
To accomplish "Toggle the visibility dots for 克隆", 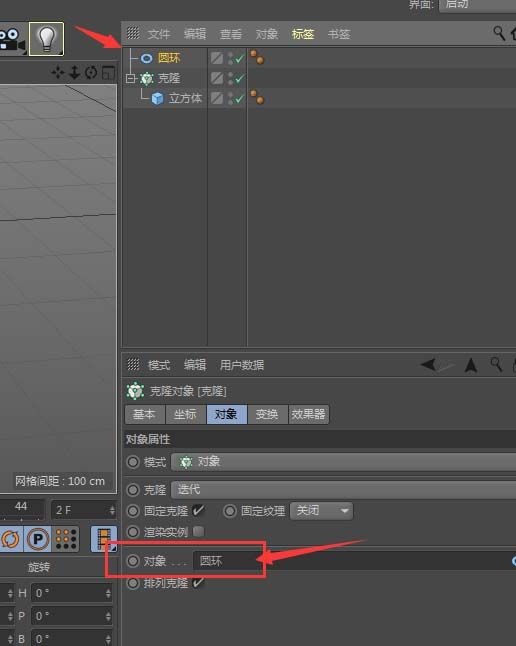I will [230, 78].
